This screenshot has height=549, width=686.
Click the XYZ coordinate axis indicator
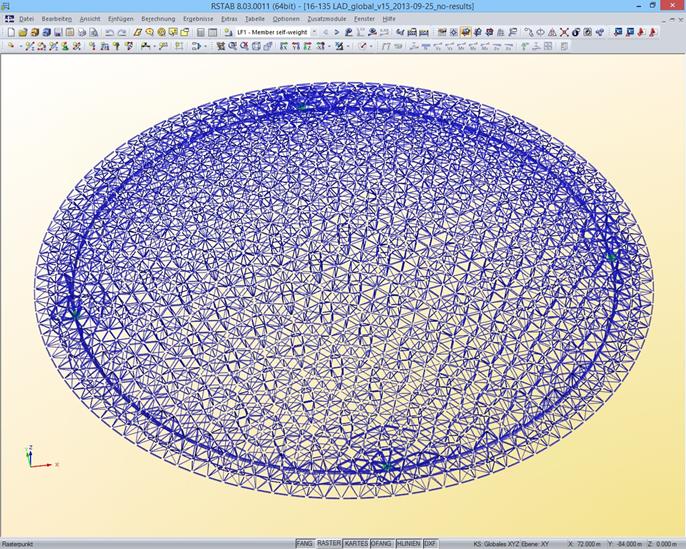[x=40, y=458]
